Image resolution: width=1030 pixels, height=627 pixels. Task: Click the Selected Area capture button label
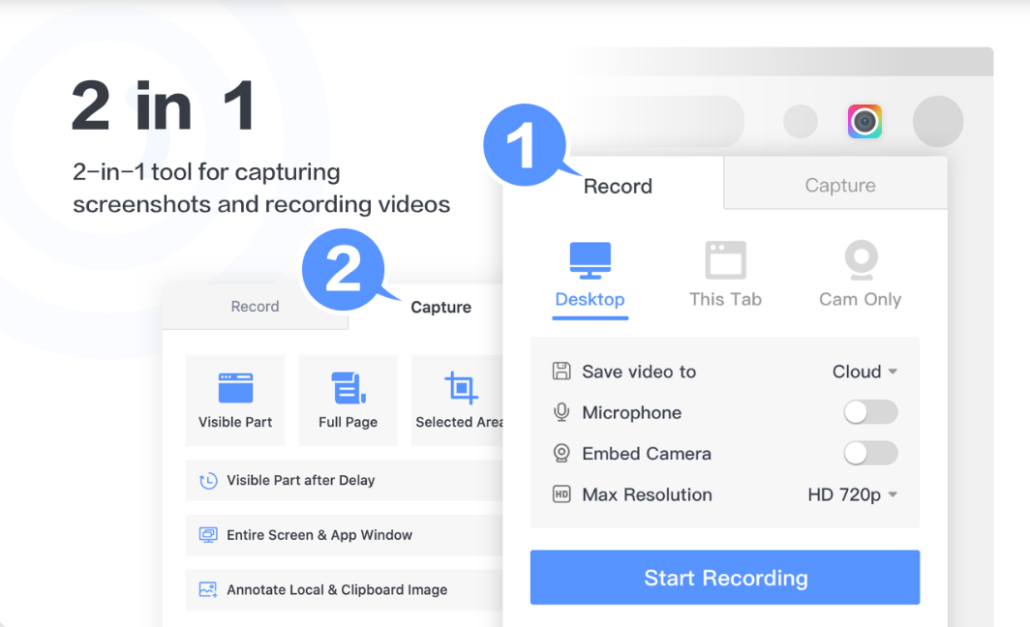459,422
